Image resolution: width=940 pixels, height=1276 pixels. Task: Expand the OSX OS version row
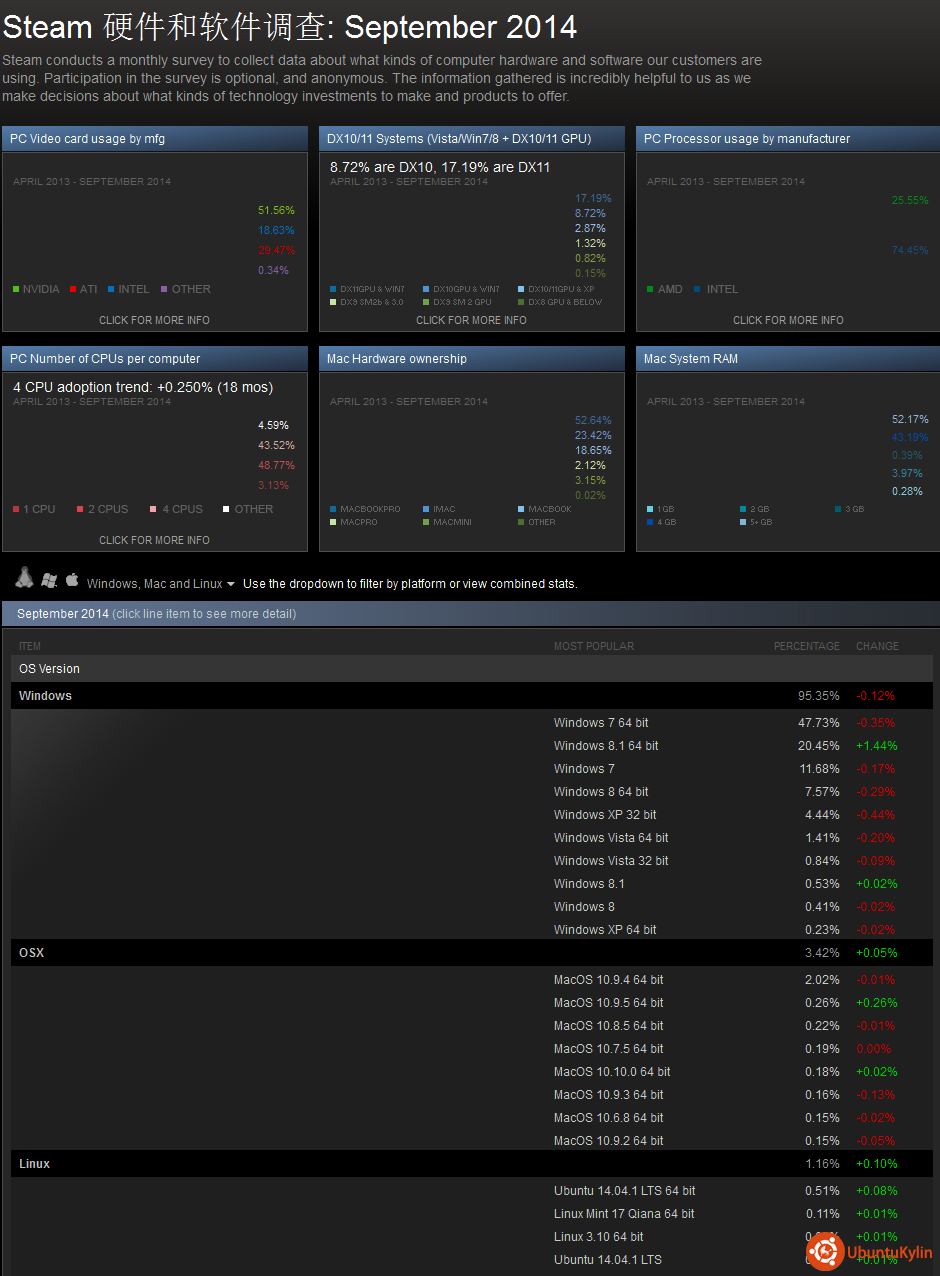(32, 953)
